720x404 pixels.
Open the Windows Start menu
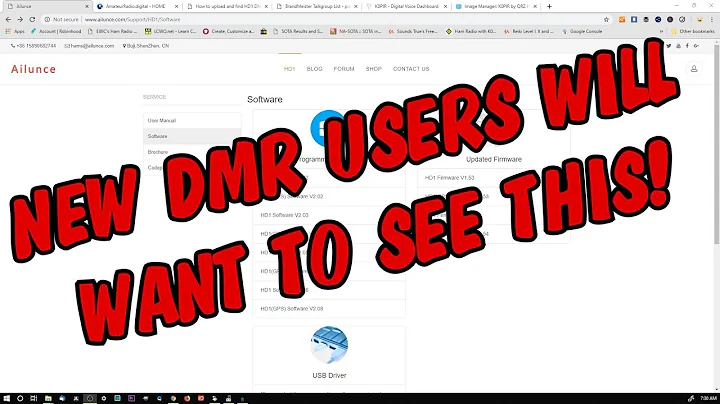click(7, 398)
